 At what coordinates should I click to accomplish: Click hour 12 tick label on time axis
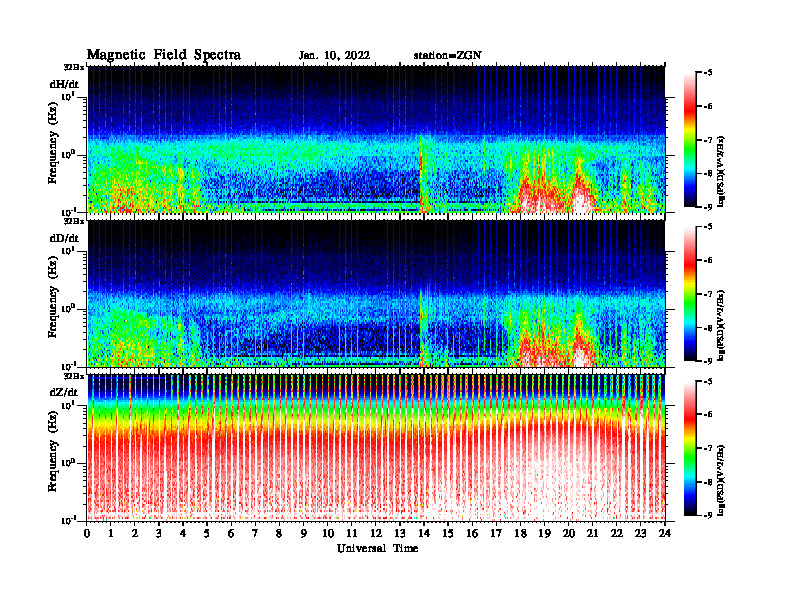[376, 534]
